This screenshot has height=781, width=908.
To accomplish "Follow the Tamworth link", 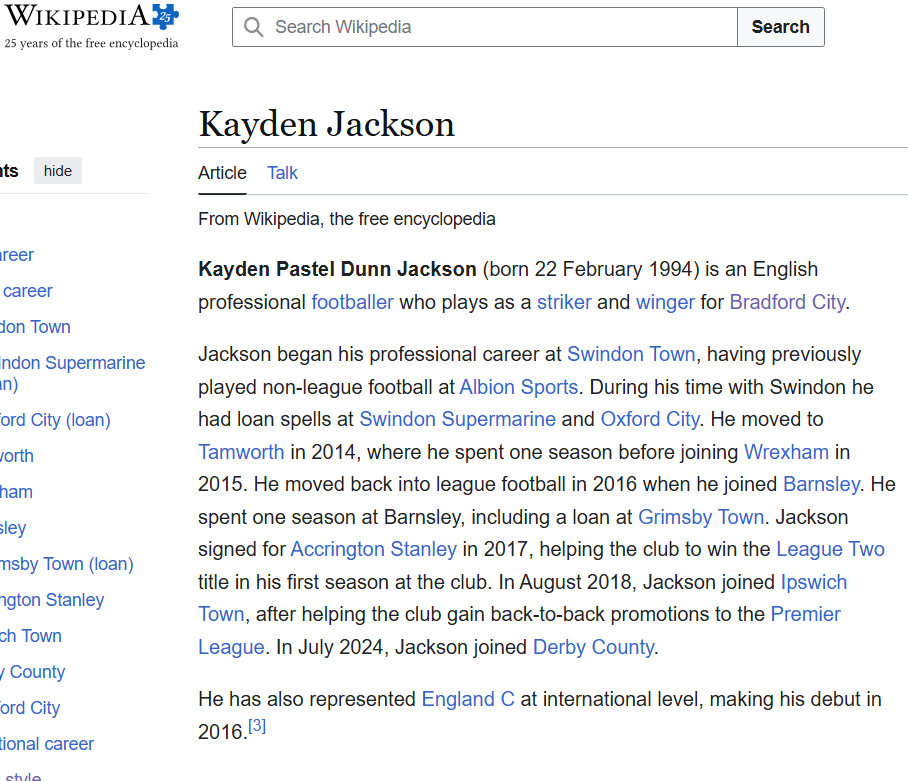I will click(x=241, y=452).
